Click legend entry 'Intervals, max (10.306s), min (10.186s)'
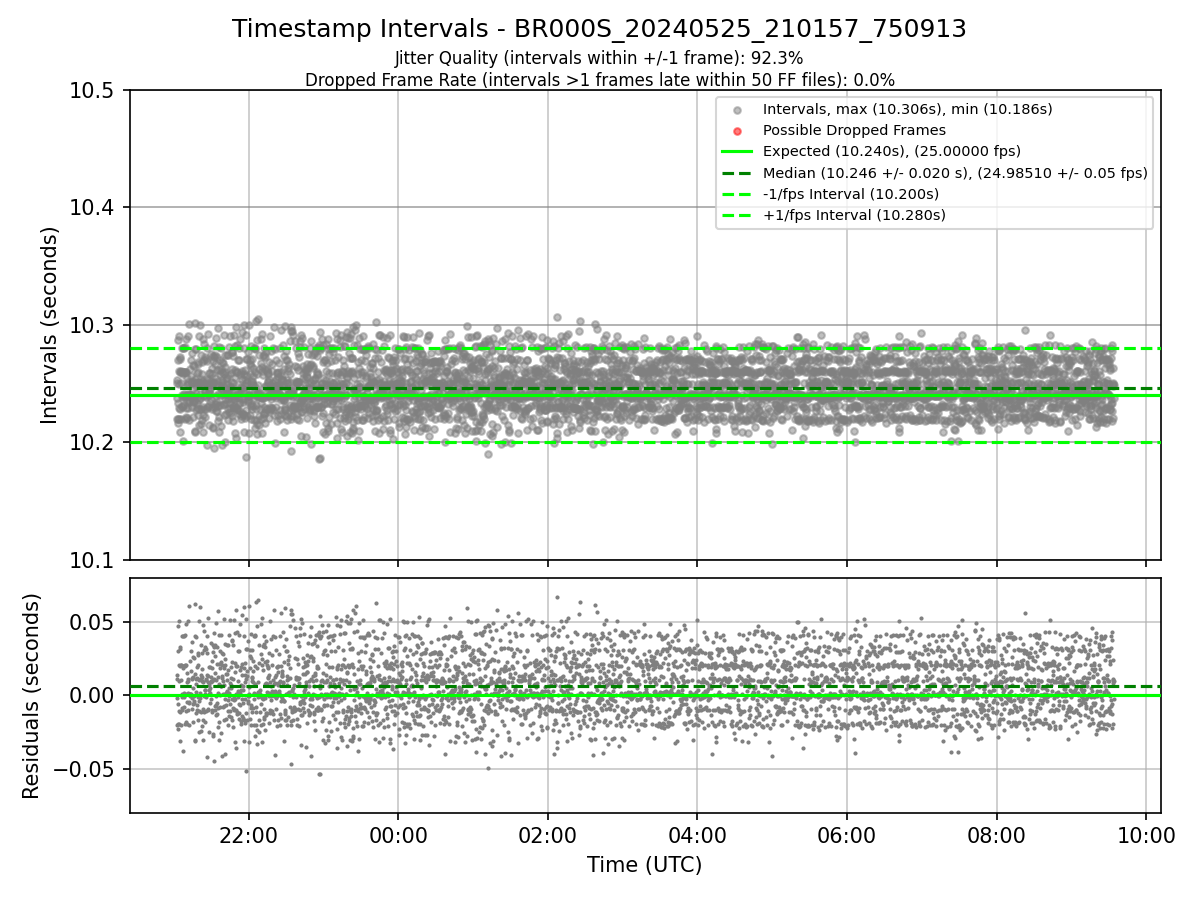This screenshot has width=1200, height=900. (907, 109)
